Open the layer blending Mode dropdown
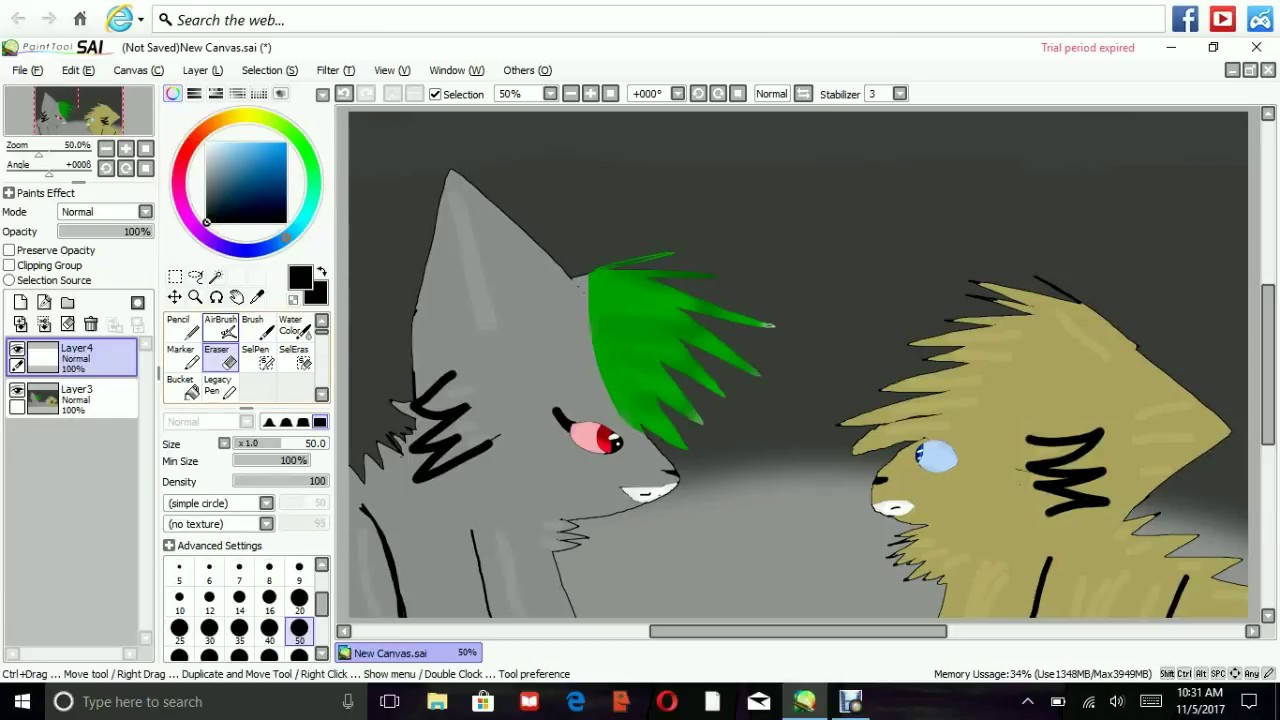 pos(105,212)
